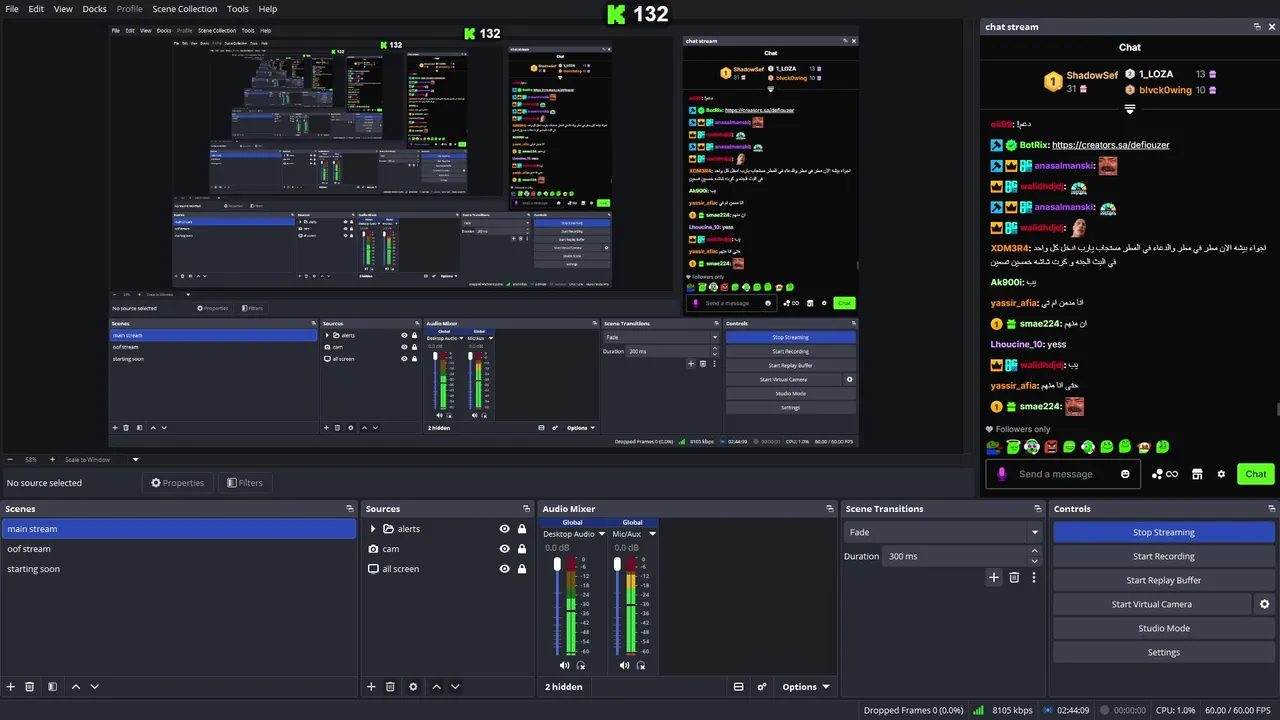Open Desktop Audio dropdown arrow
Image resolution: width=1280 pixels, height=720 pixels.
601,534
